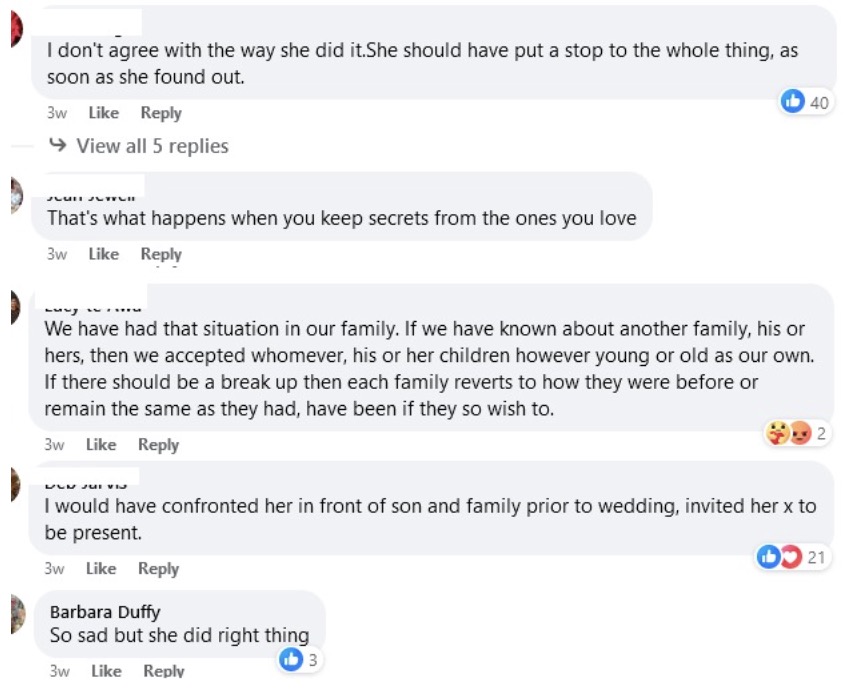Viewport: 848px width, 694px height.
Task: Like the confronted her before wedding comment
Action: tap(101, 569)
